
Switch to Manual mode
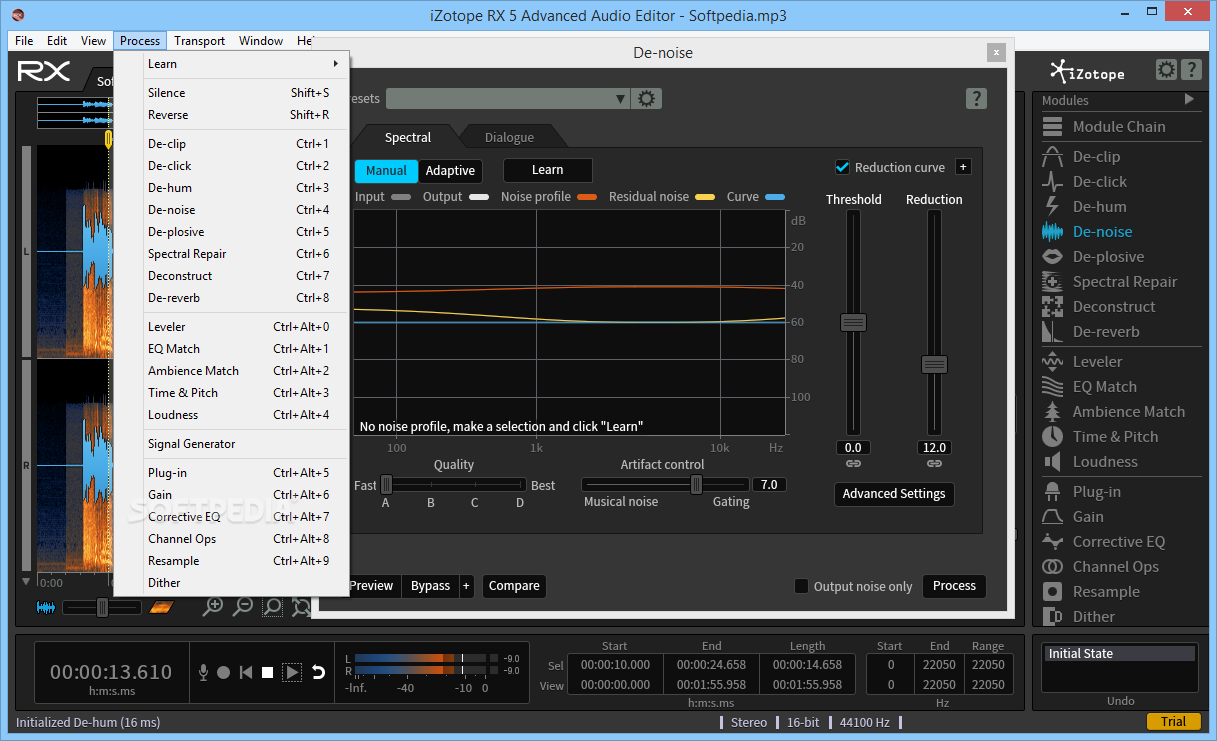386,171
